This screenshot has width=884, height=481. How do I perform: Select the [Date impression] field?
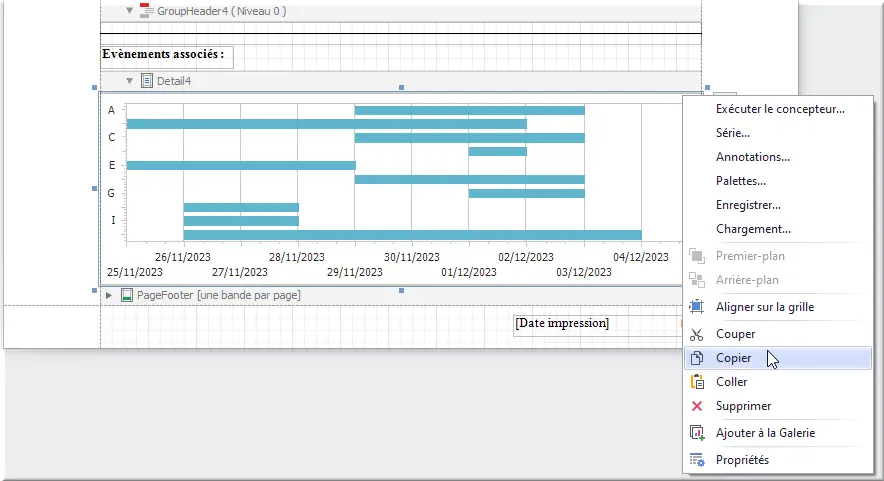(x=598, y=325)
